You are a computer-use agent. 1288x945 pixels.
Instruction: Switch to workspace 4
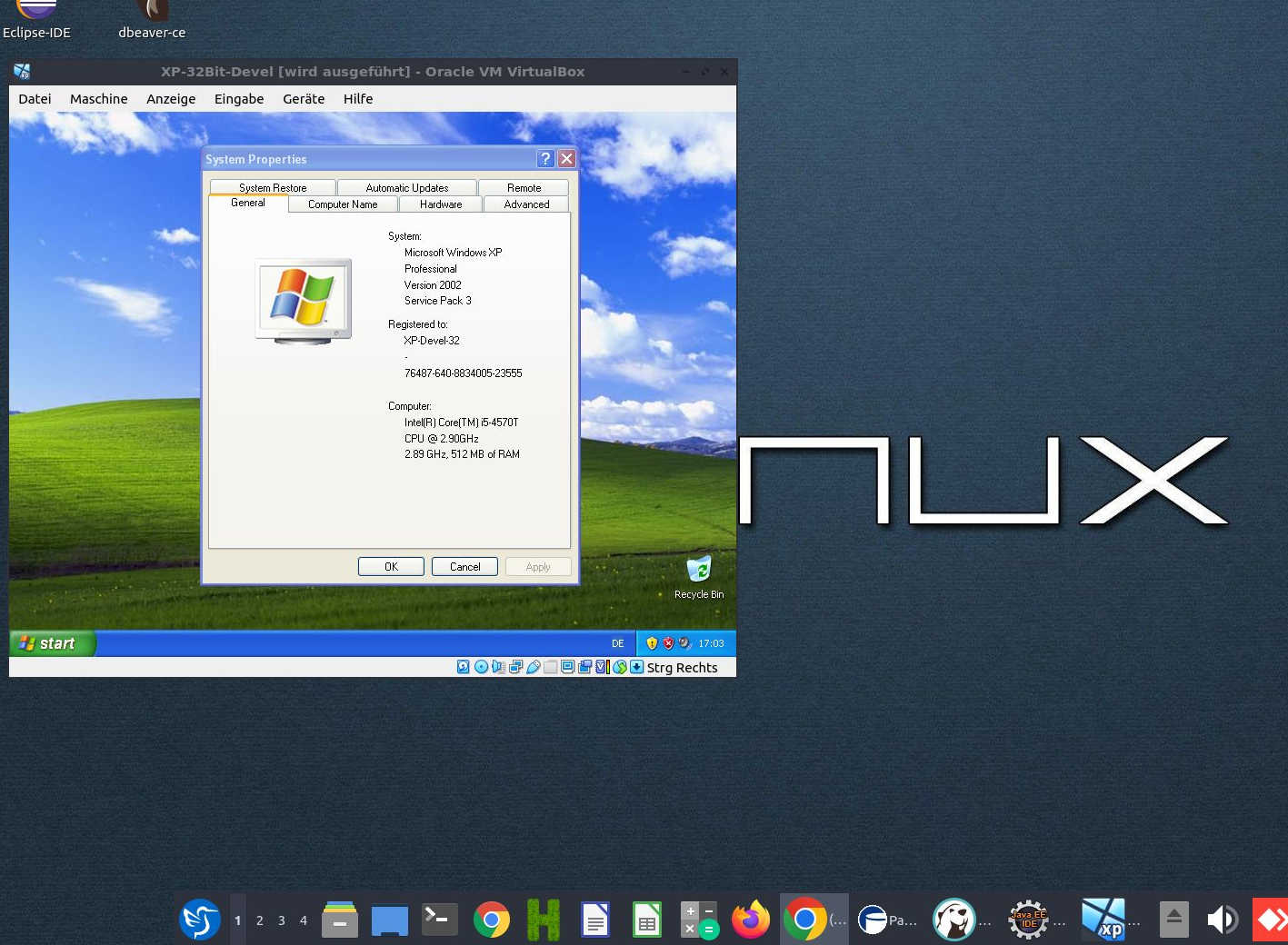point(304,920)
